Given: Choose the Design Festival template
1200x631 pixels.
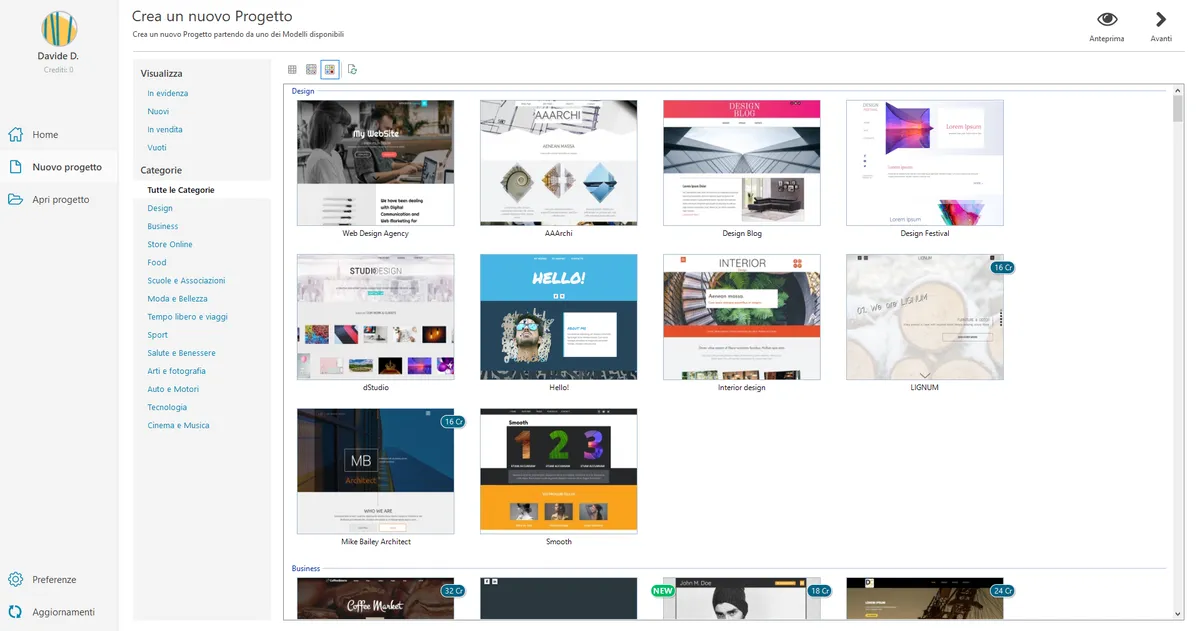Looking at the screenshot, I should click(x=924, y=163).
